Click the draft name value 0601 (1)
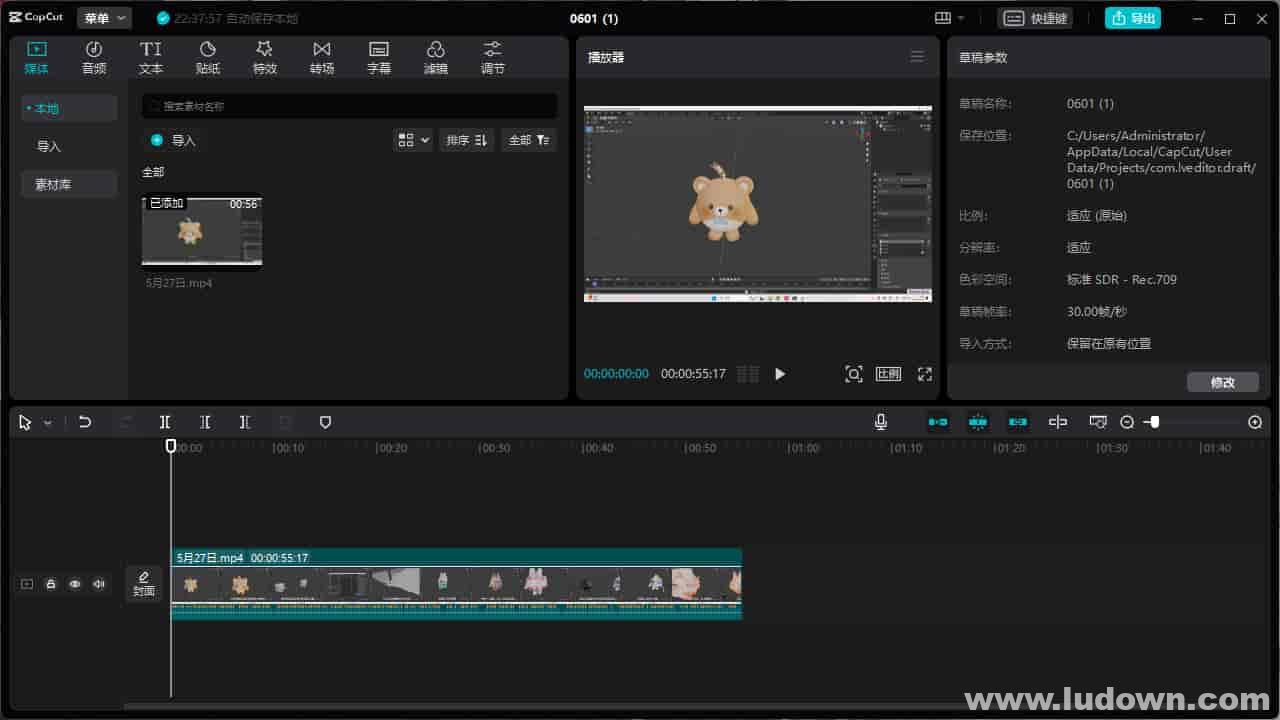The image size is (1280, 720). 1090,104
